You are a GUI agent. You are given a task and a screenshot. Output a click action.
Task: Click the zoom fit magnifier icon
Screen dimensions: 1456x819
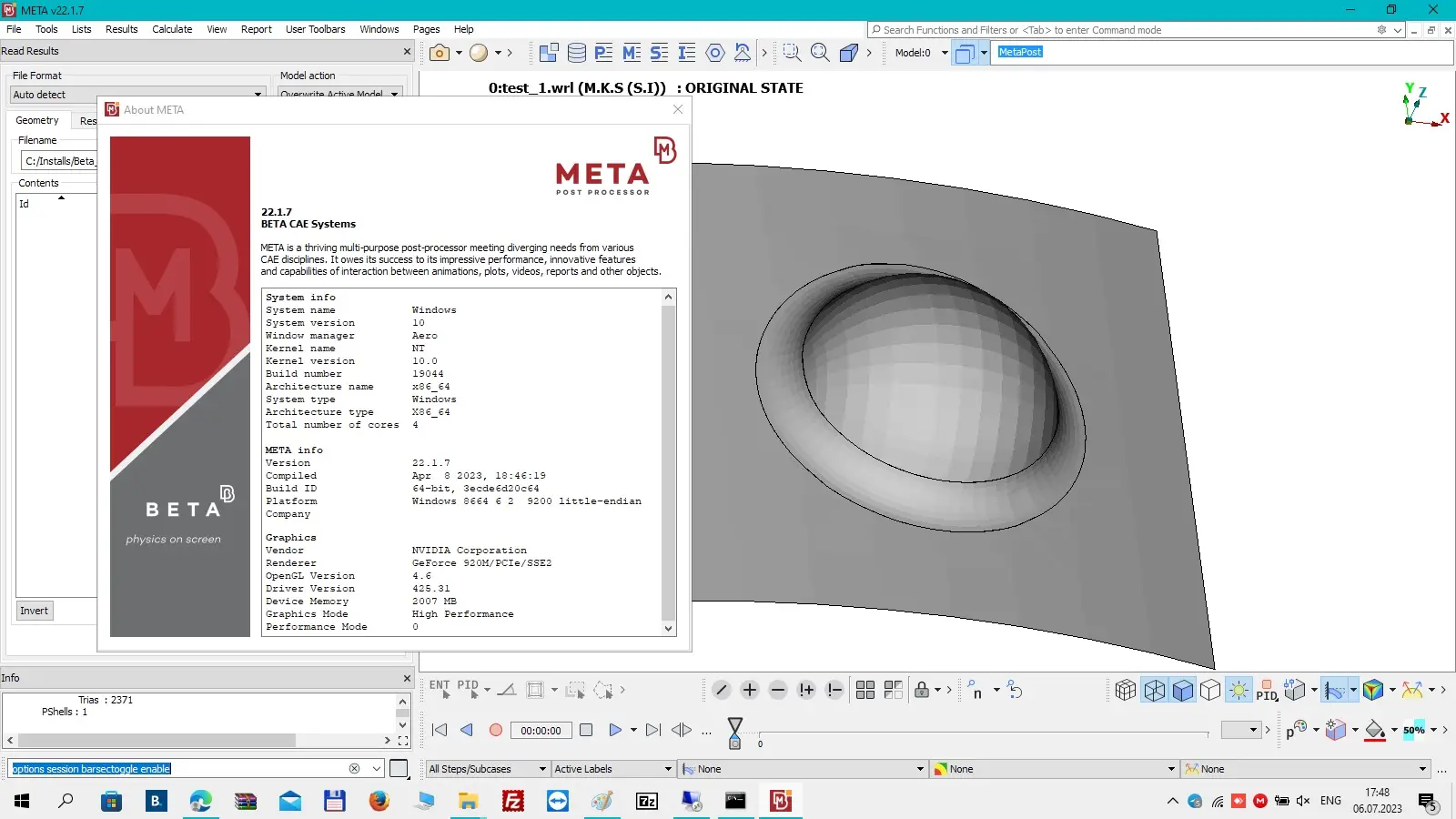[820, 53]
